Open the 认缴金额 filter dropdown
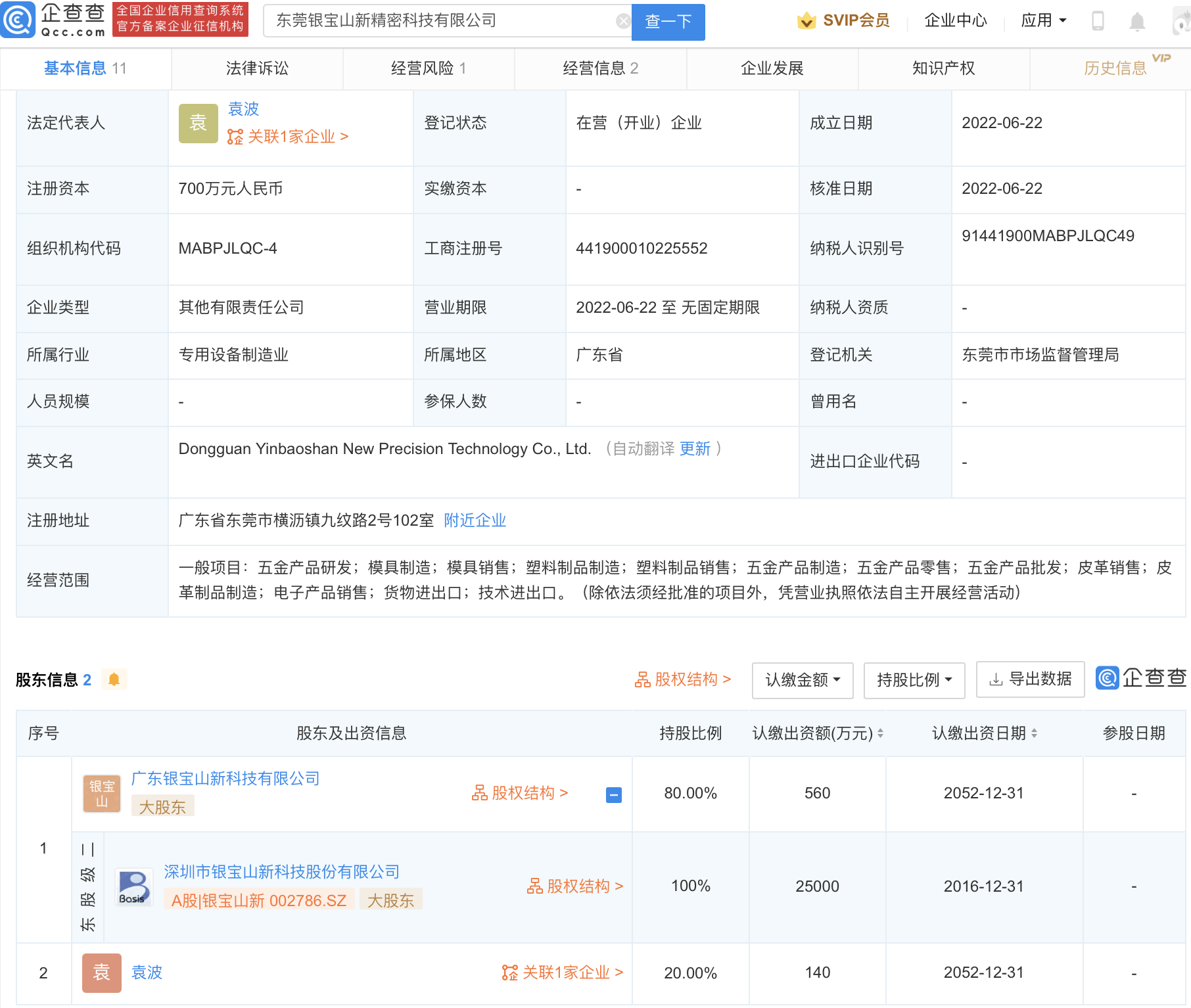 tap(803, 680)
